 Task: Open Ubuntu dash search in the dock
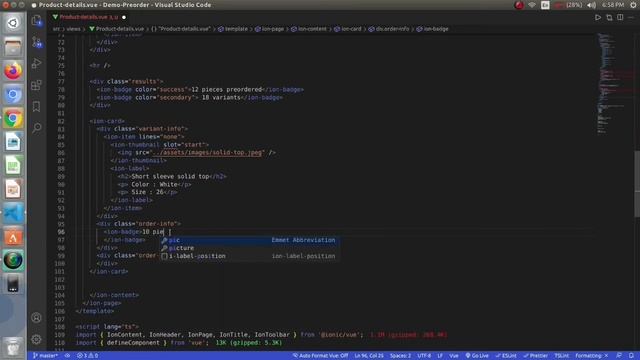click(13, 23)
